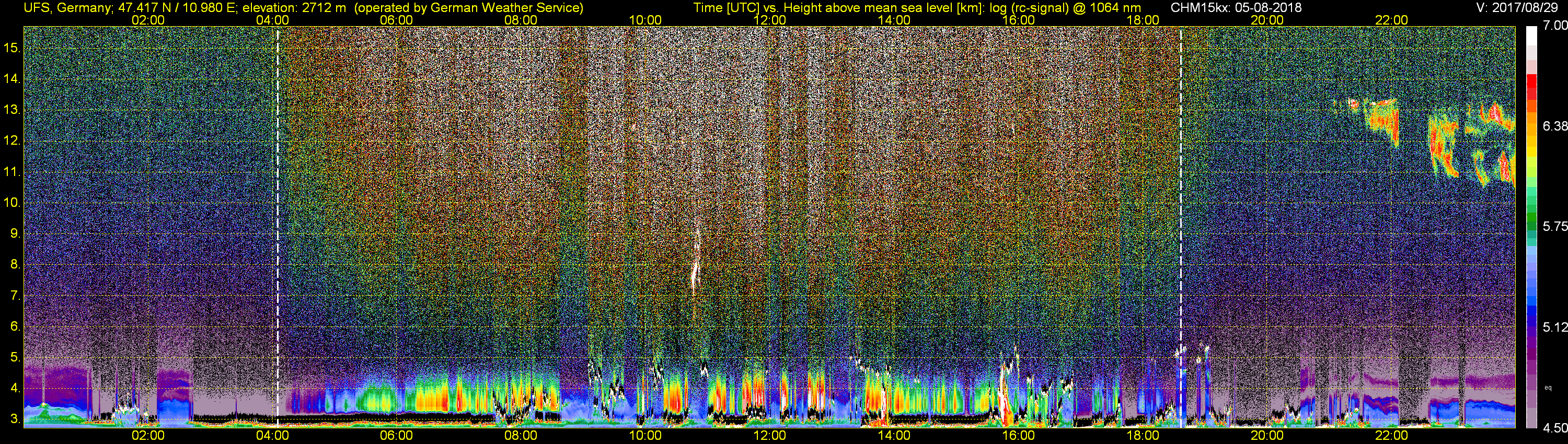The height and width of the screenshot is (444, 1568).
Task: Click the colorbar maximum value '7.00'
Action: point(1554,25)
